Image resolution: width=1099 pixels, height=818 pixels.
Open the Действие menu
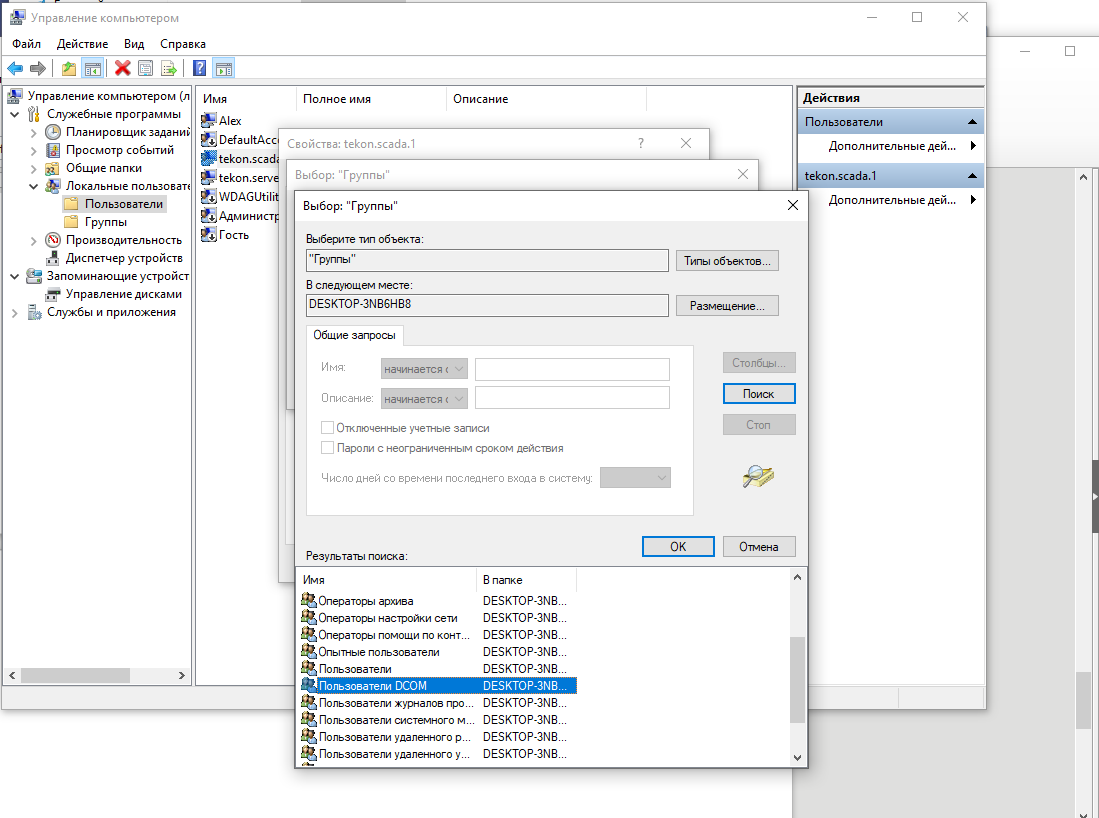coord(82,44)
